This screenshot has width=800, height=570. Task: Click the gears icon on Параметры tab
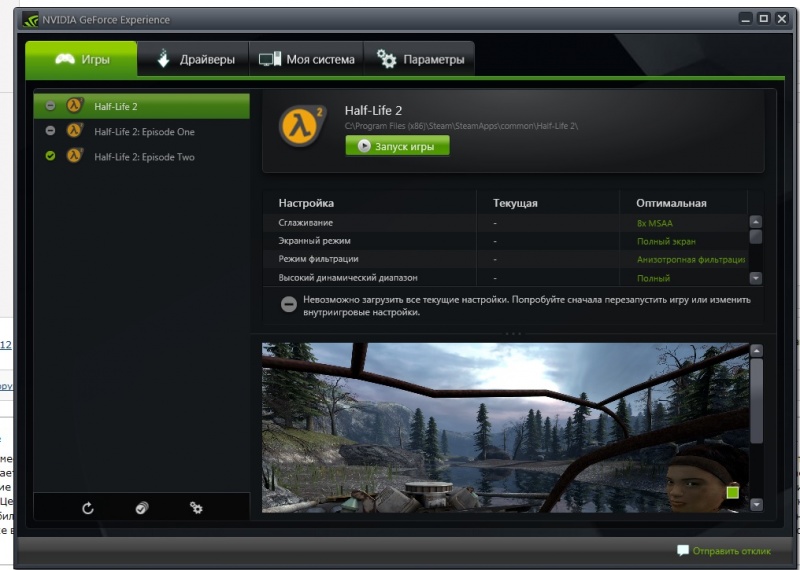[x=386, y=59]
